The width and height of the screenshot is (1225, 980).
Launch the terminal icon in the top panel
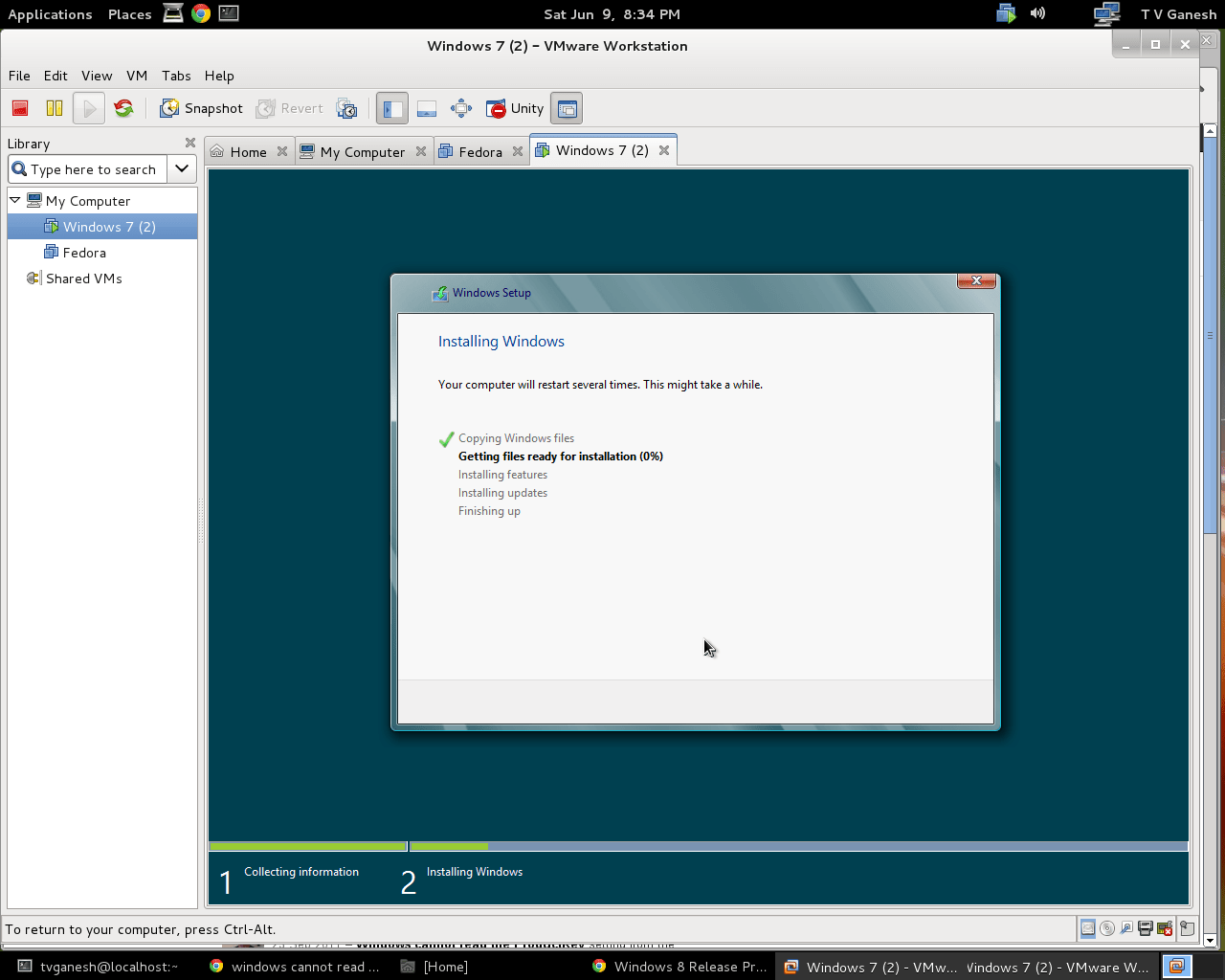(x=228, y=13)
